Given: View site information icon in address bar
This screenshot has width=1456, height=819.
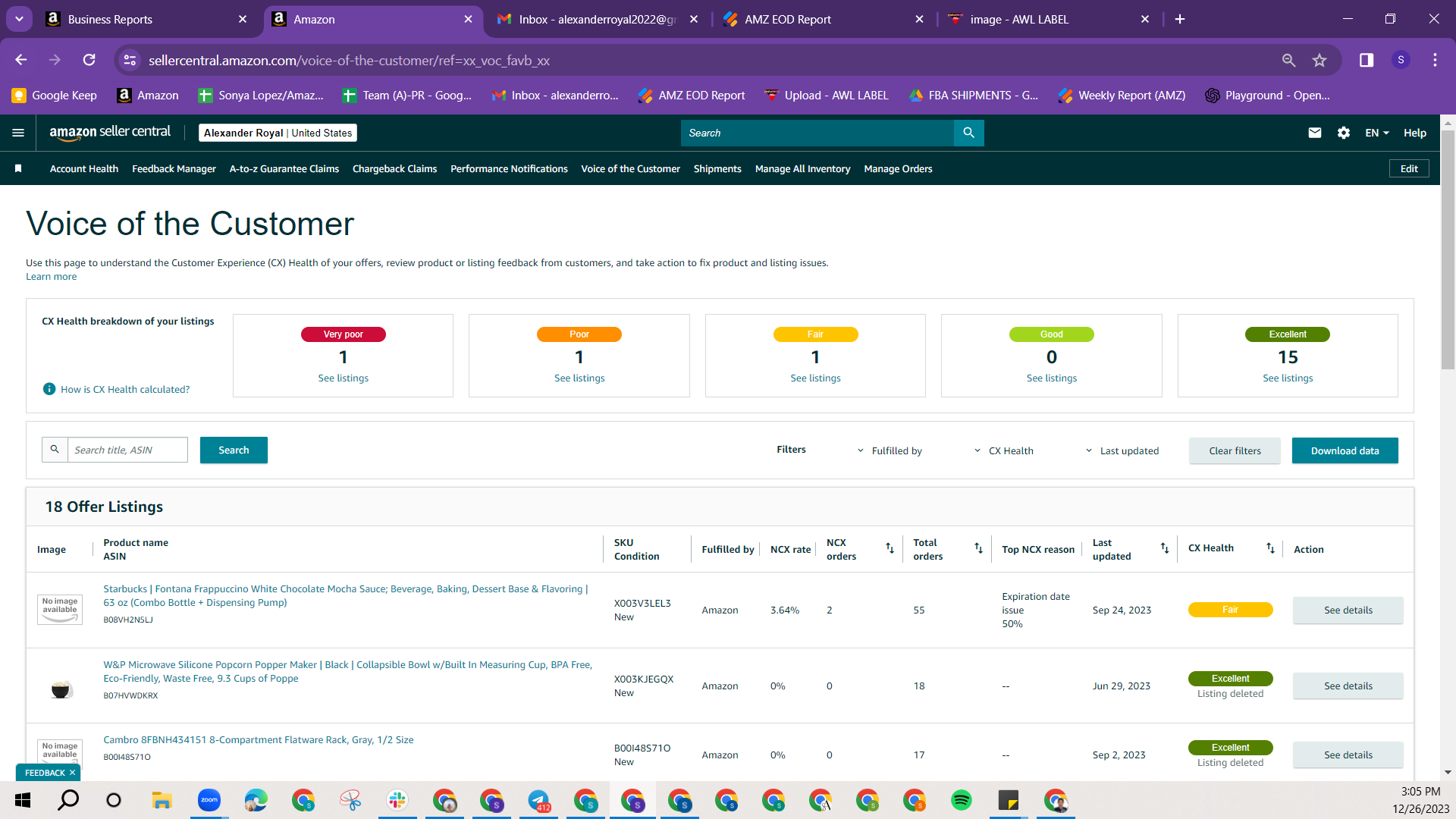Looking at the screenshot, I should coord(130,60).
